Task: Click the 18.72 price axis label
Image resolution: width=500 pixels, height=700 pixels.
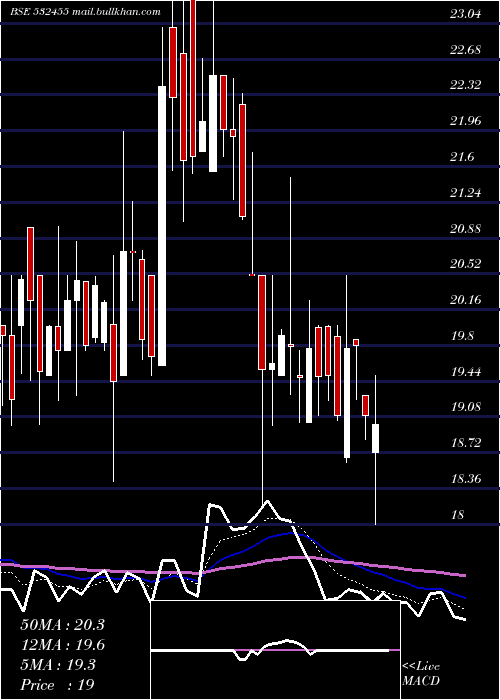Action: click(x=466, y=443)
